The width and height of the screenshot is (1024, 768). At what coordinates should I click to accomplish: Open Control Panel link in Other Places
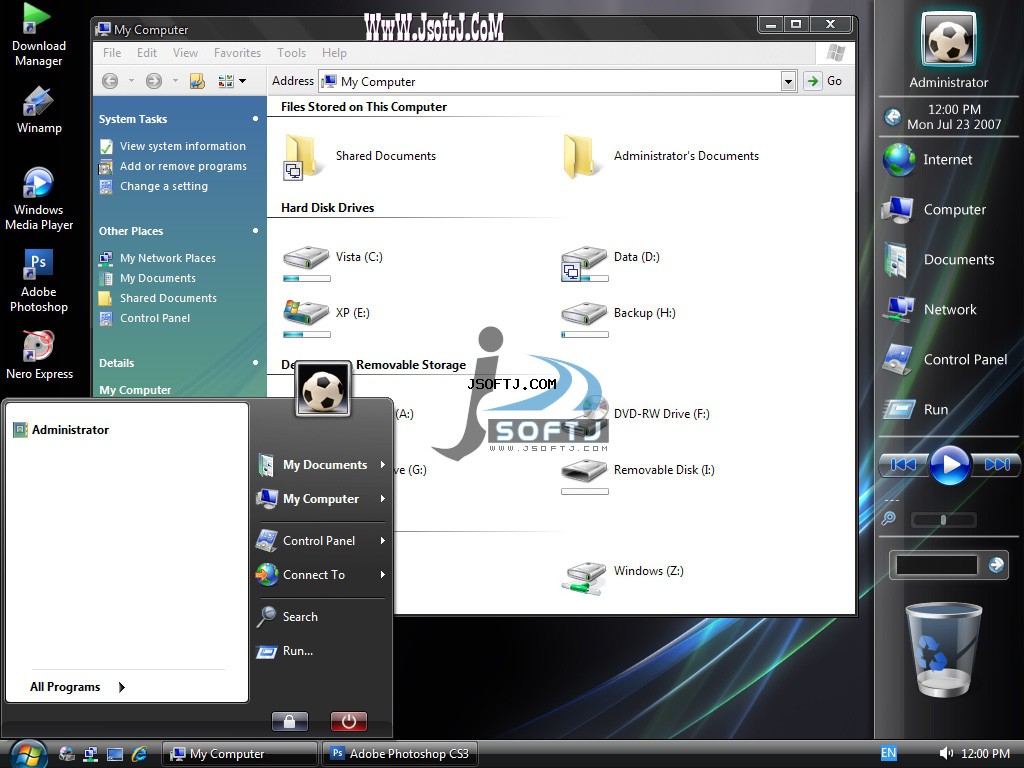coord(155,318)
